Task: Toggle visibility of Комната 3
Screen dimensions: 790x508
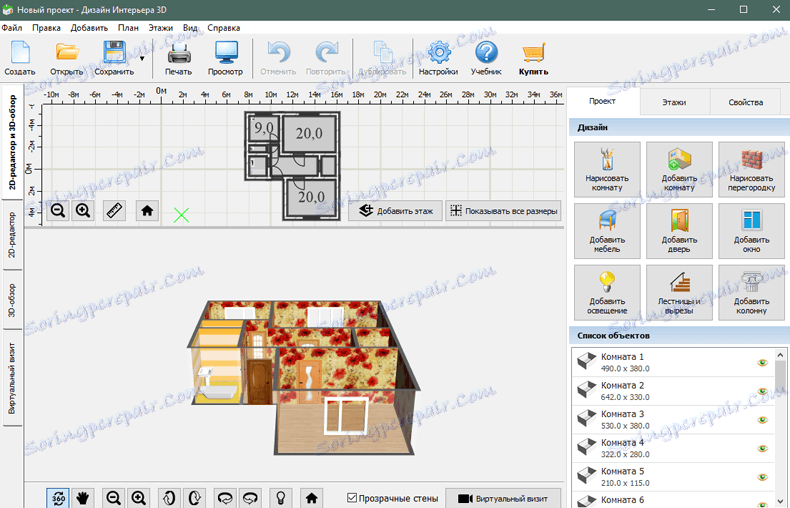Action: pos(762,420)
